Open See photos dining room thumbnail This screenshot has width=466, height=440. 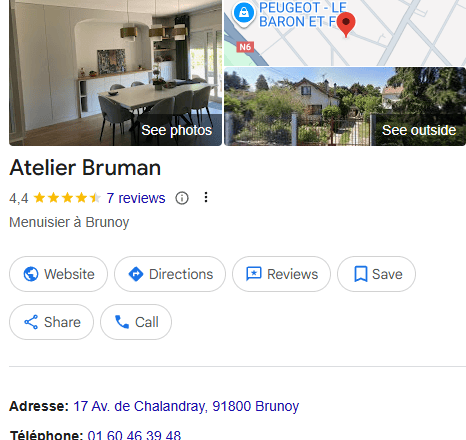(x=115, y=73)
